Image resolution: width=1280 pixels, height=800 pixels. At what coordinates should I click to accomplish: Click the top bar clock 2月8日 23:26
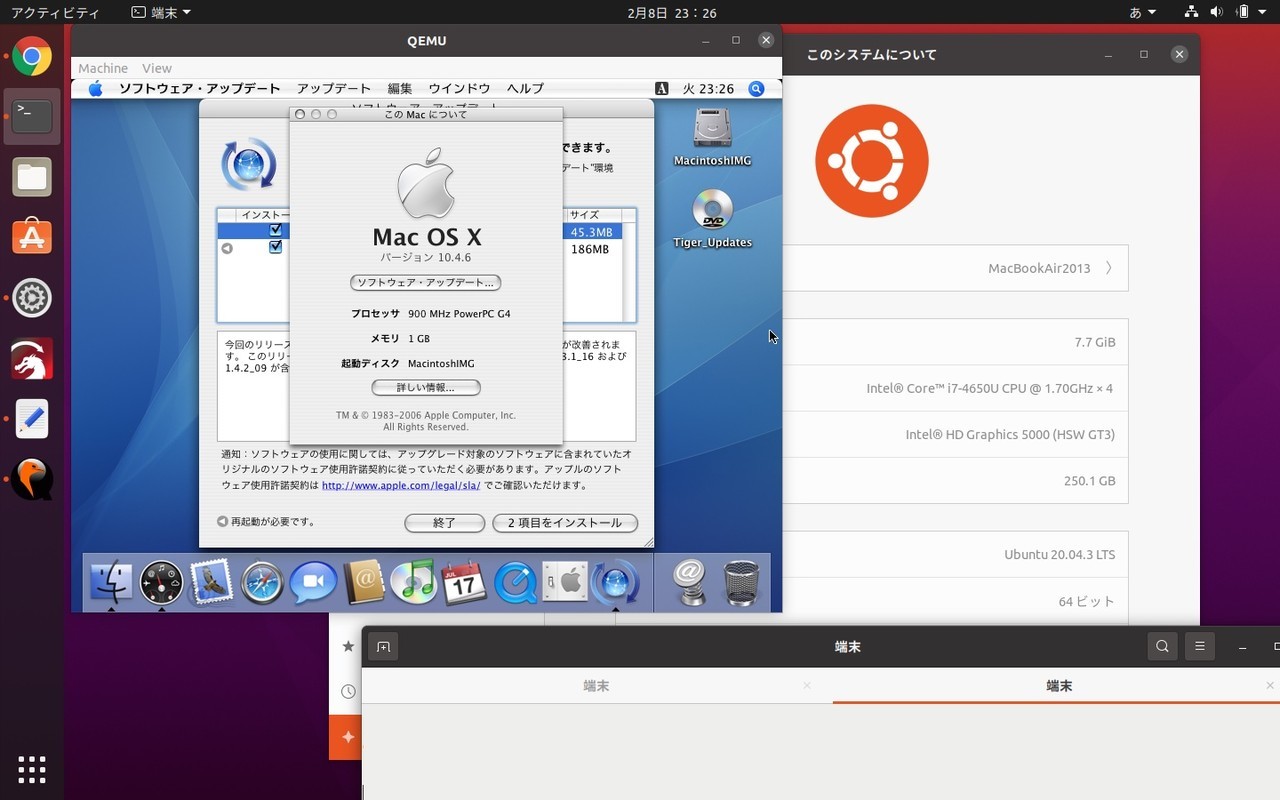point(672,13)
